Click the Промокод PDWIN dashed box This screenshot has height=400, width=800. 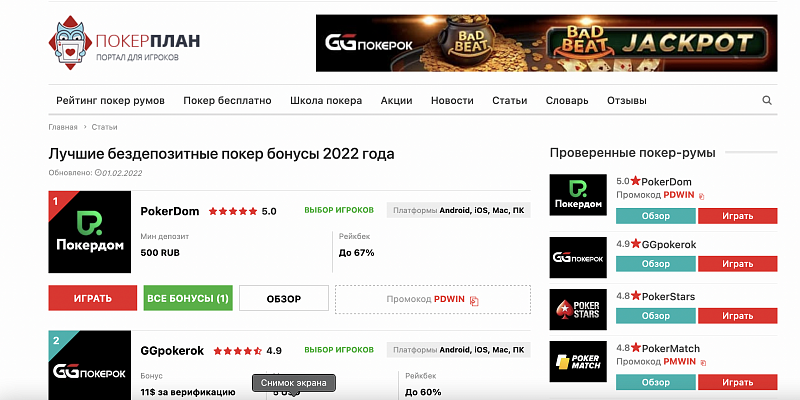point(433,299)
